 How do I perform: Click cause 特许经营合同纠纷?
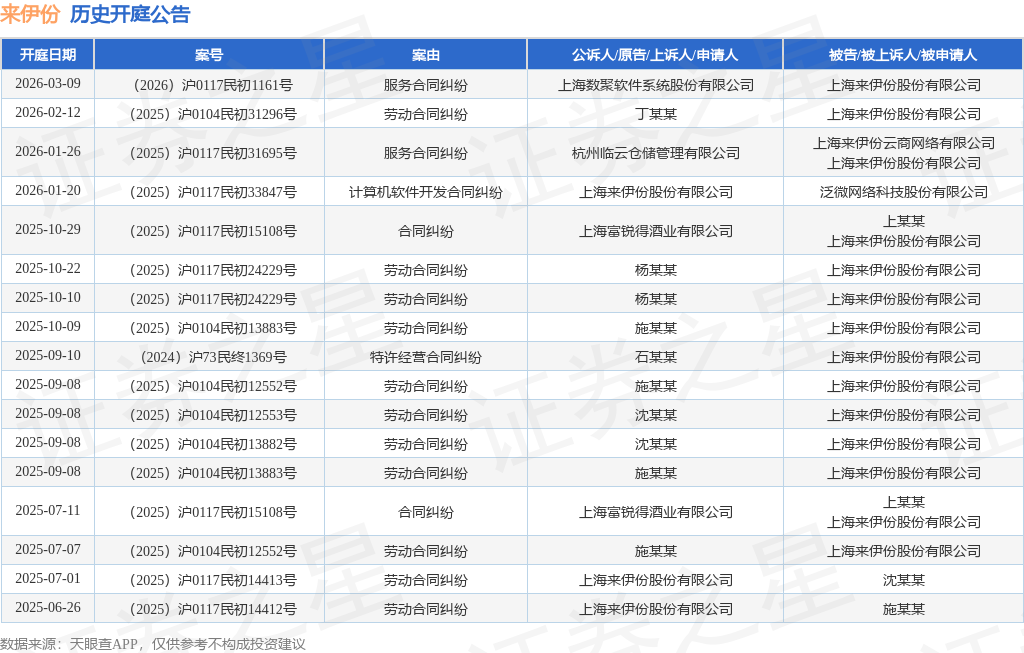tap(426, 357)
